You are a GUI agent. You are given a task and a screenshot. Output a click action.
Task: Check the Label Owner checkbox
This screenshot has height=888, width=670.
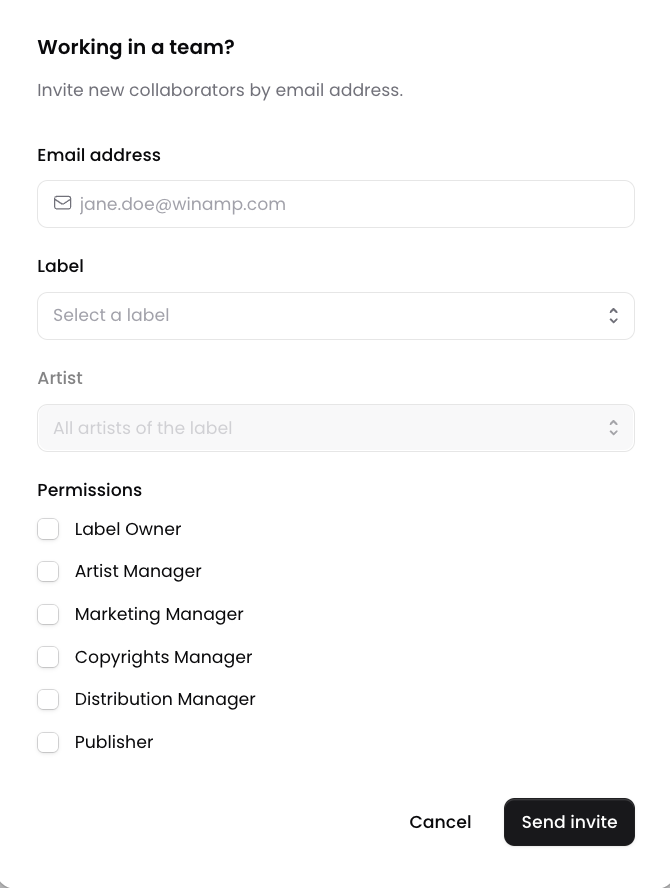pos(48,529)
